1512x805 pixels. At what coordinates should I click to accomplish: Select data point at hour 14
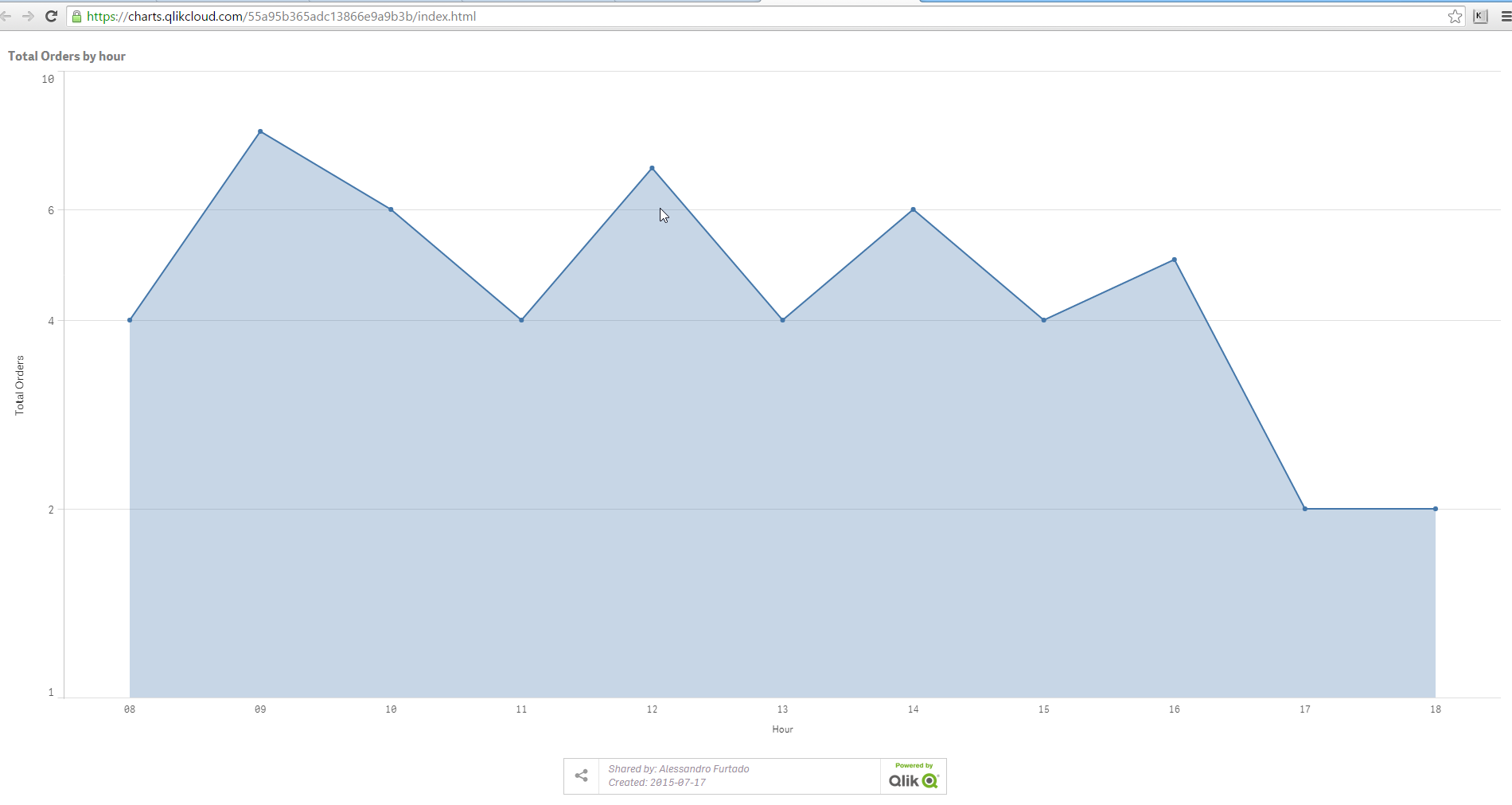click(913, 209)
